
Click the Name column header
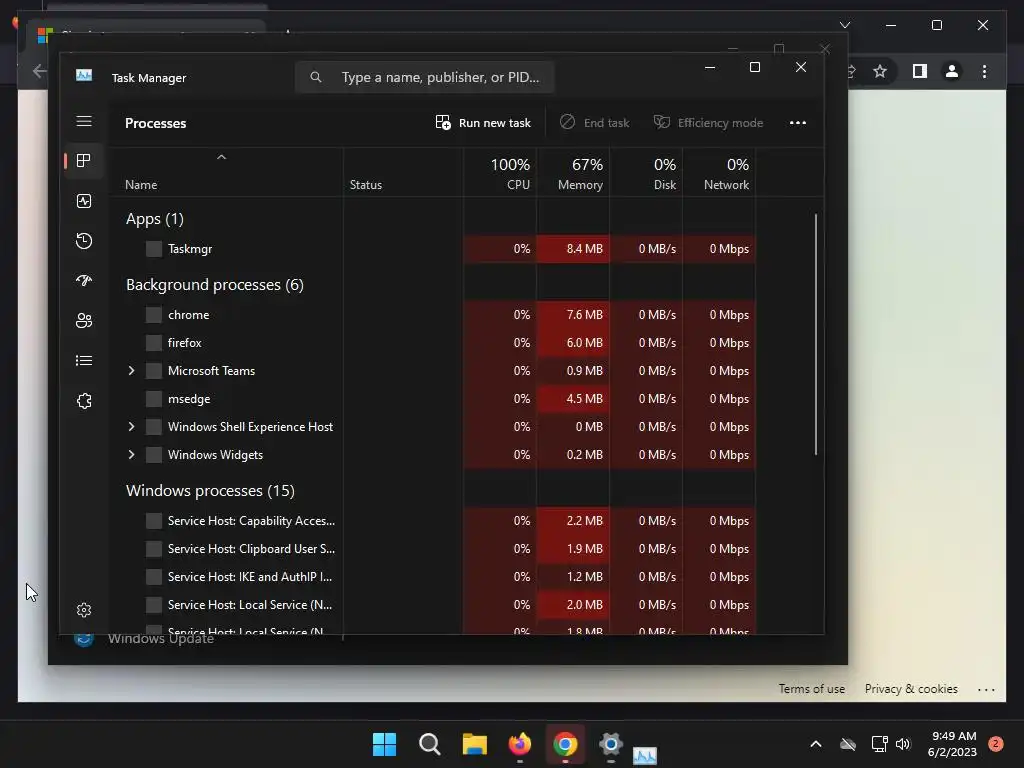point(227,173)
